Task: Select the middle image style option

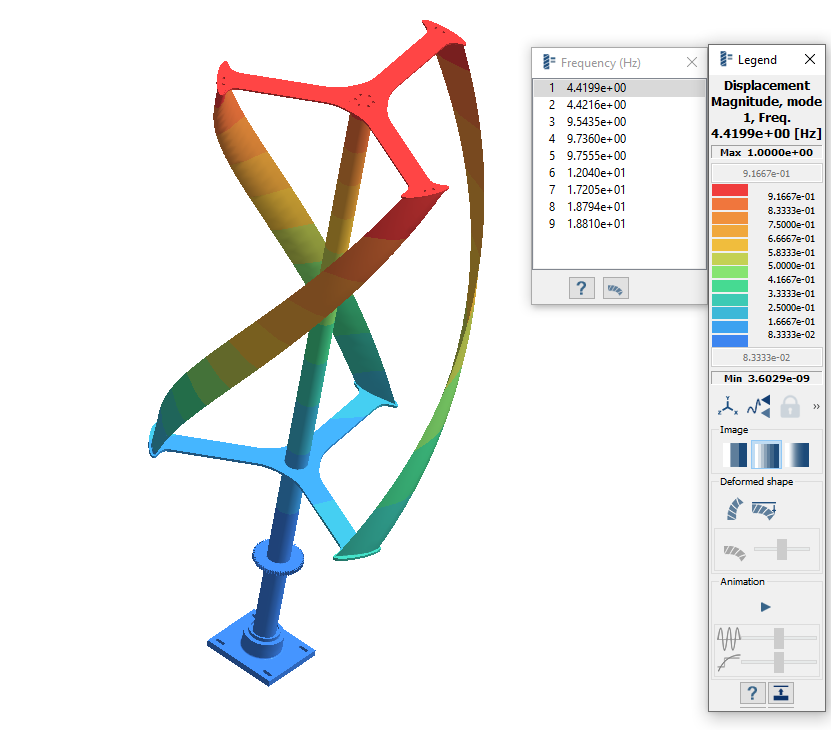Action: [766, 456]
